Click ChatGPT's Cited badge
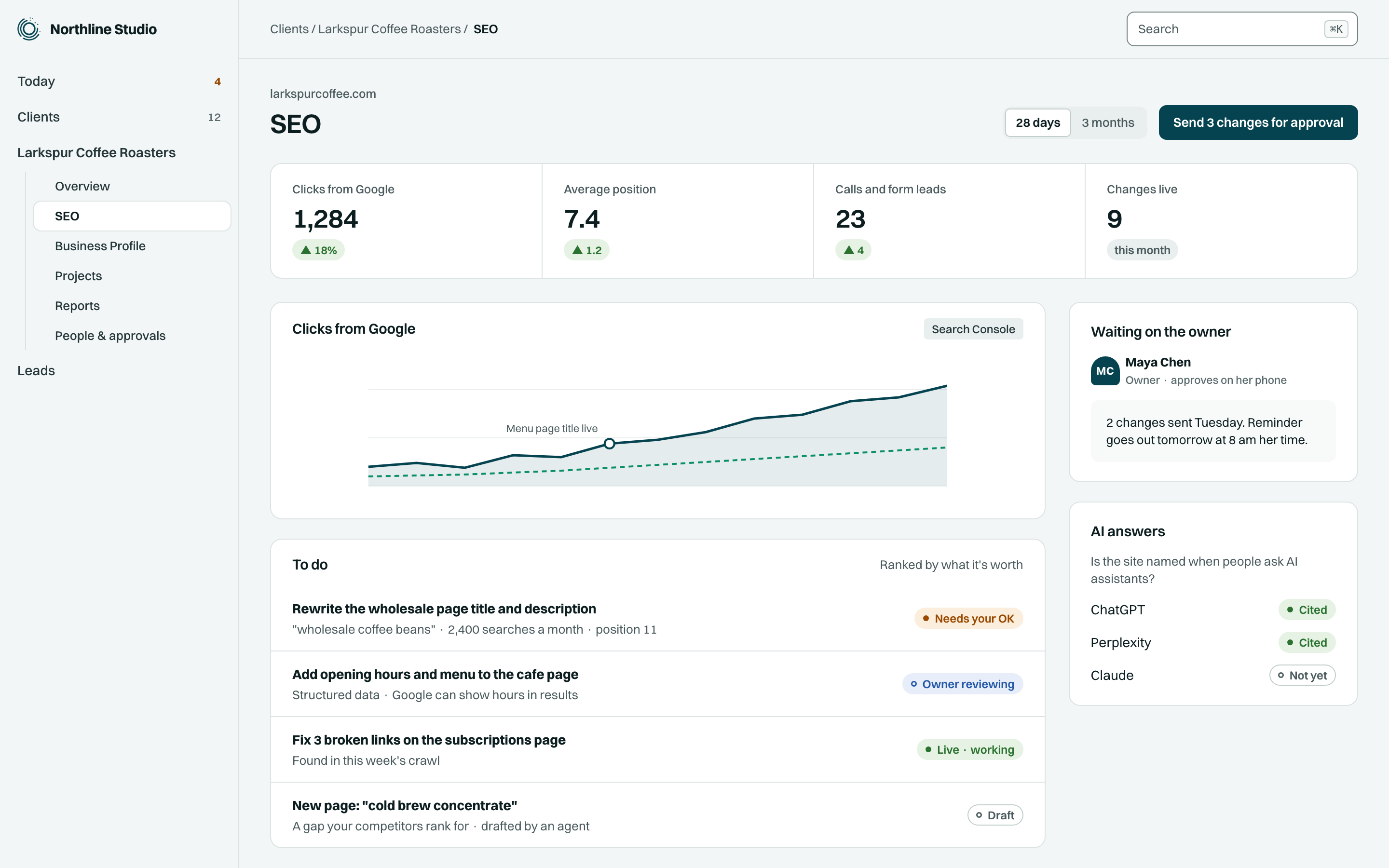 coord(1307,610)
